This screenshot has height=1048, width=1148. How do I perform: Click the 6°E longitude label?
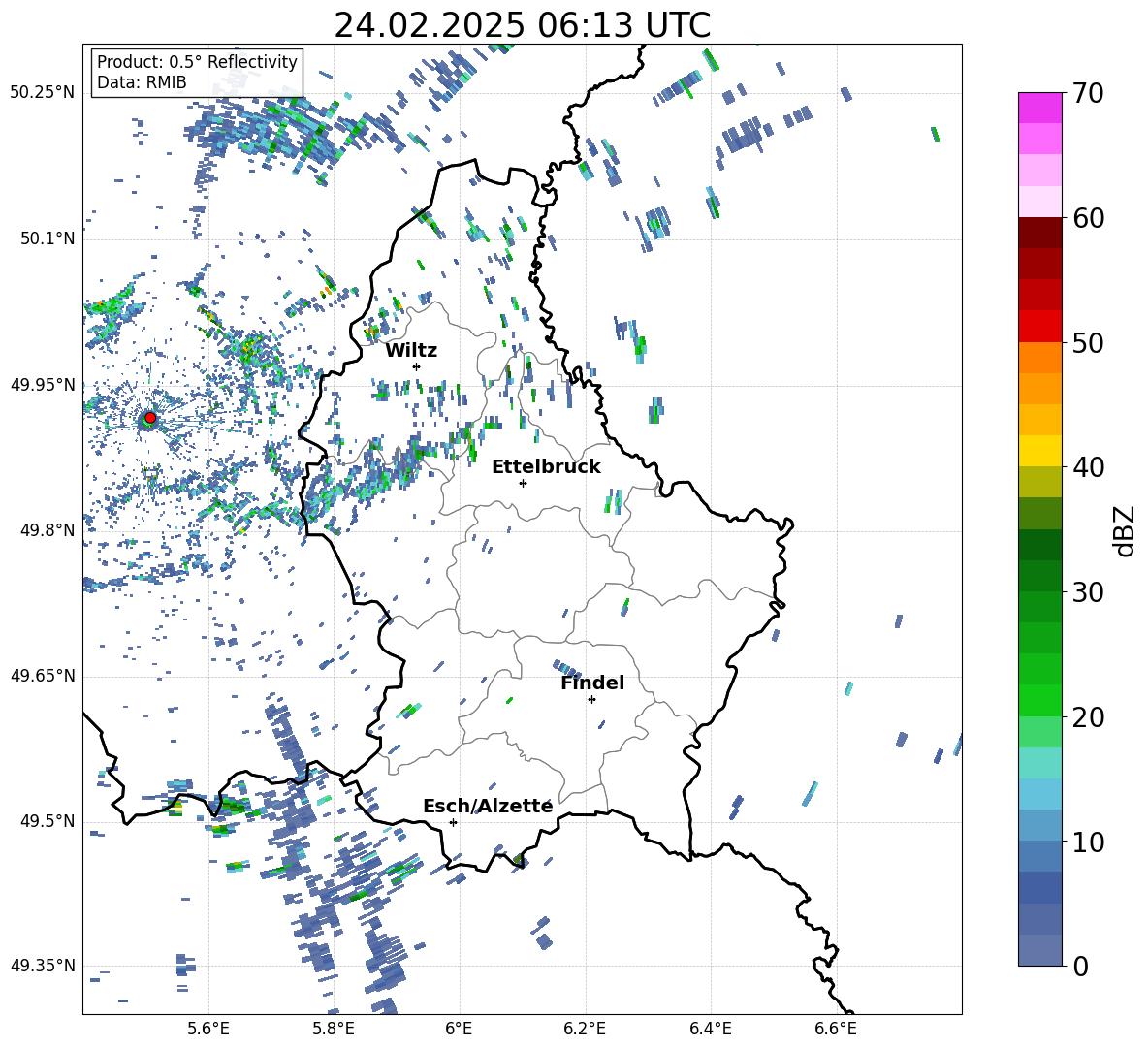coord(459,1029)
